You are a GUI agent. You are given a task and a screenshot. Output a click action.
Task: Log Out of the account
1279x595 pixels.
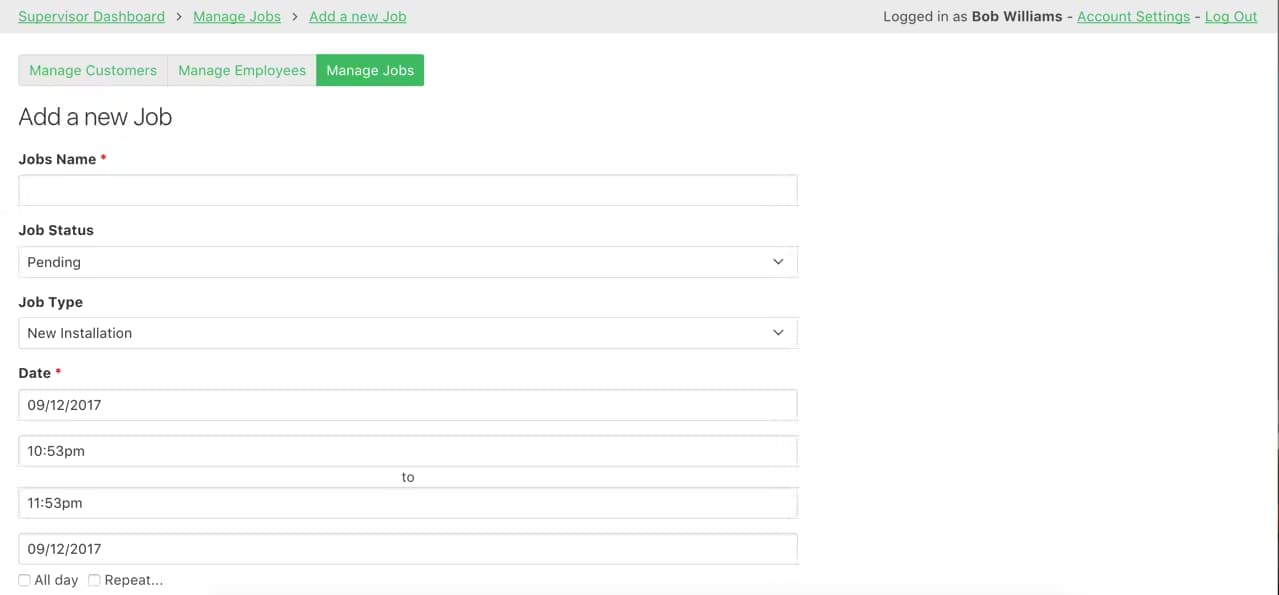(x=1231, y=16)
